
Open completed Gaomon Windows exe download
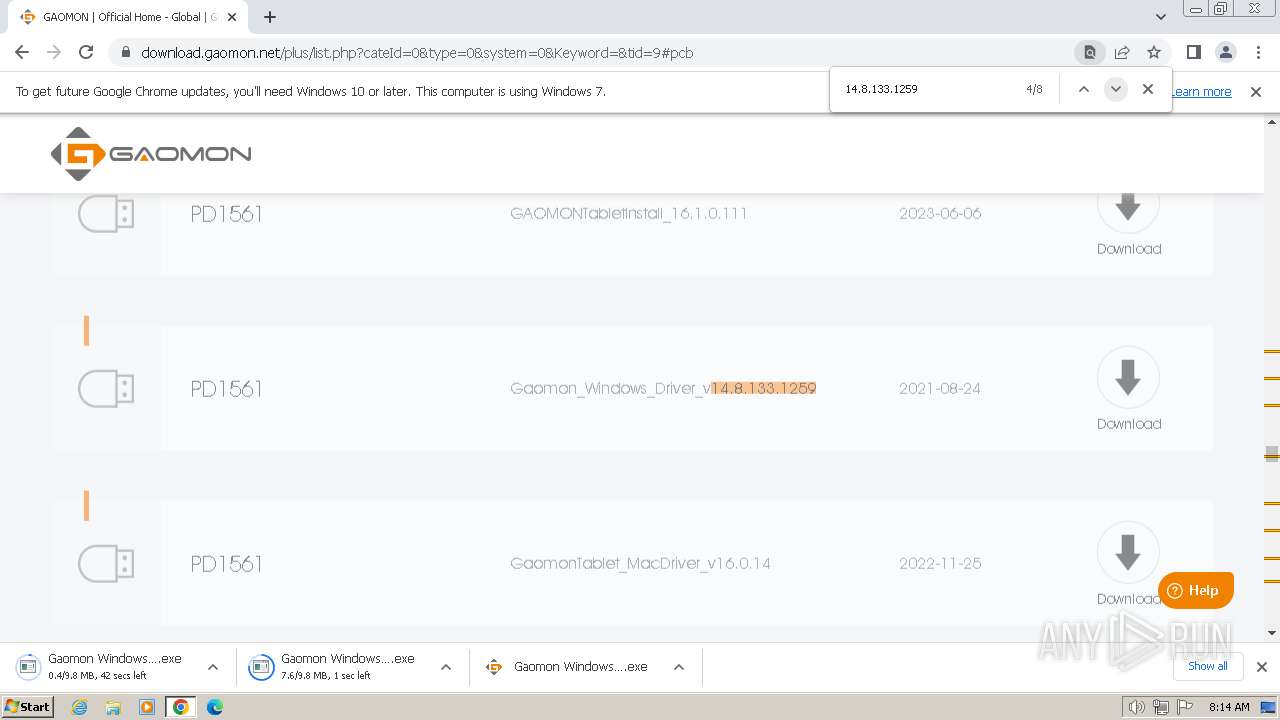[570, 667]
